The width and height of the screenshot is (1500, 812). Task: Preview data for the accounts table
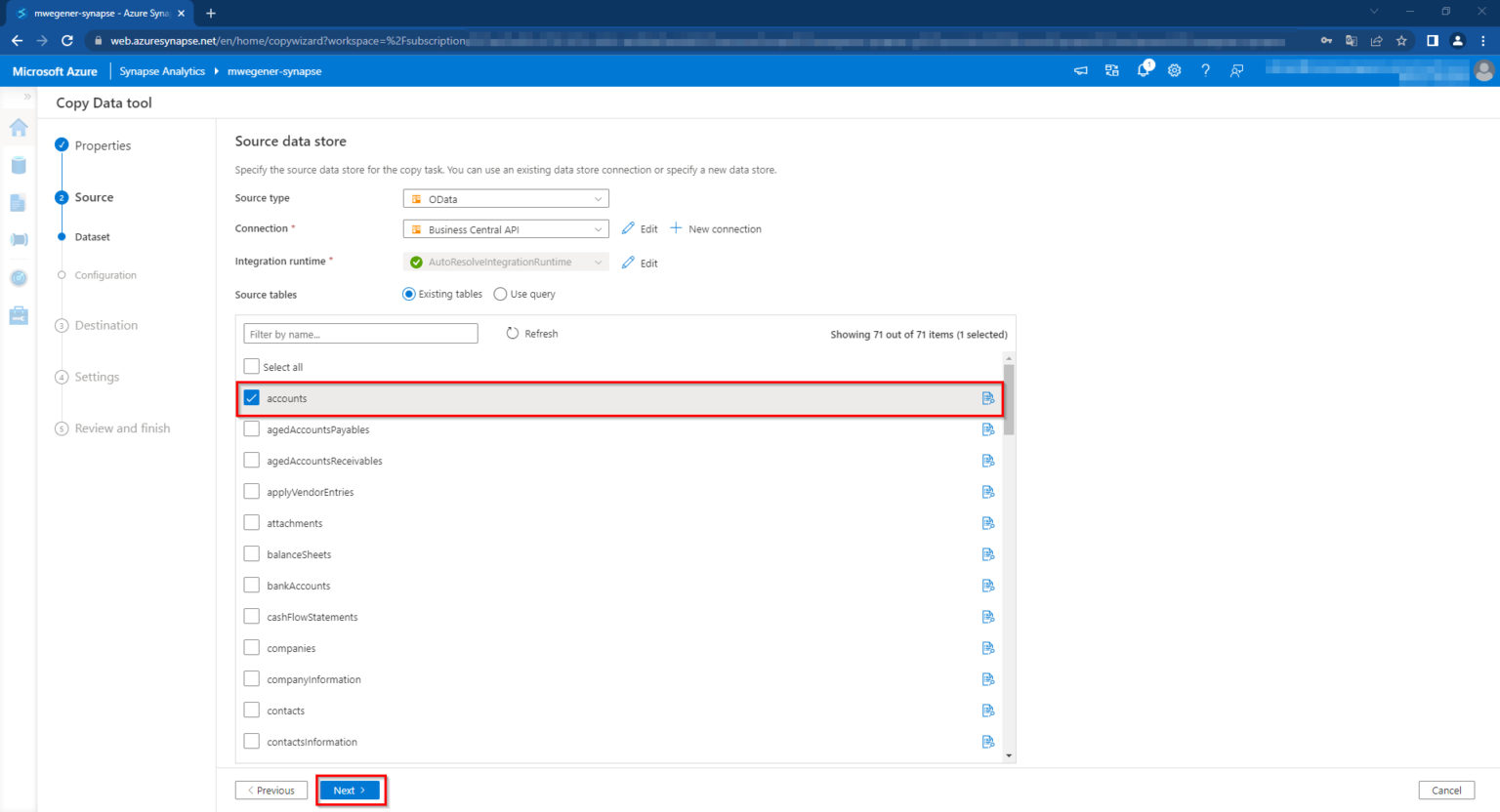[x=987, y=397]
